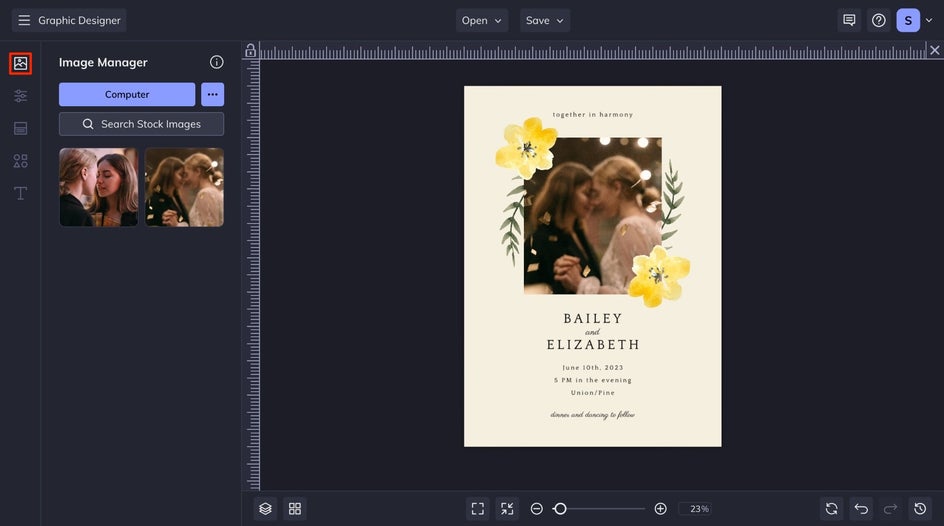Open the Image Manager sidebar tab
Screen dimensions: 944x526
click(x=20, y=63)
